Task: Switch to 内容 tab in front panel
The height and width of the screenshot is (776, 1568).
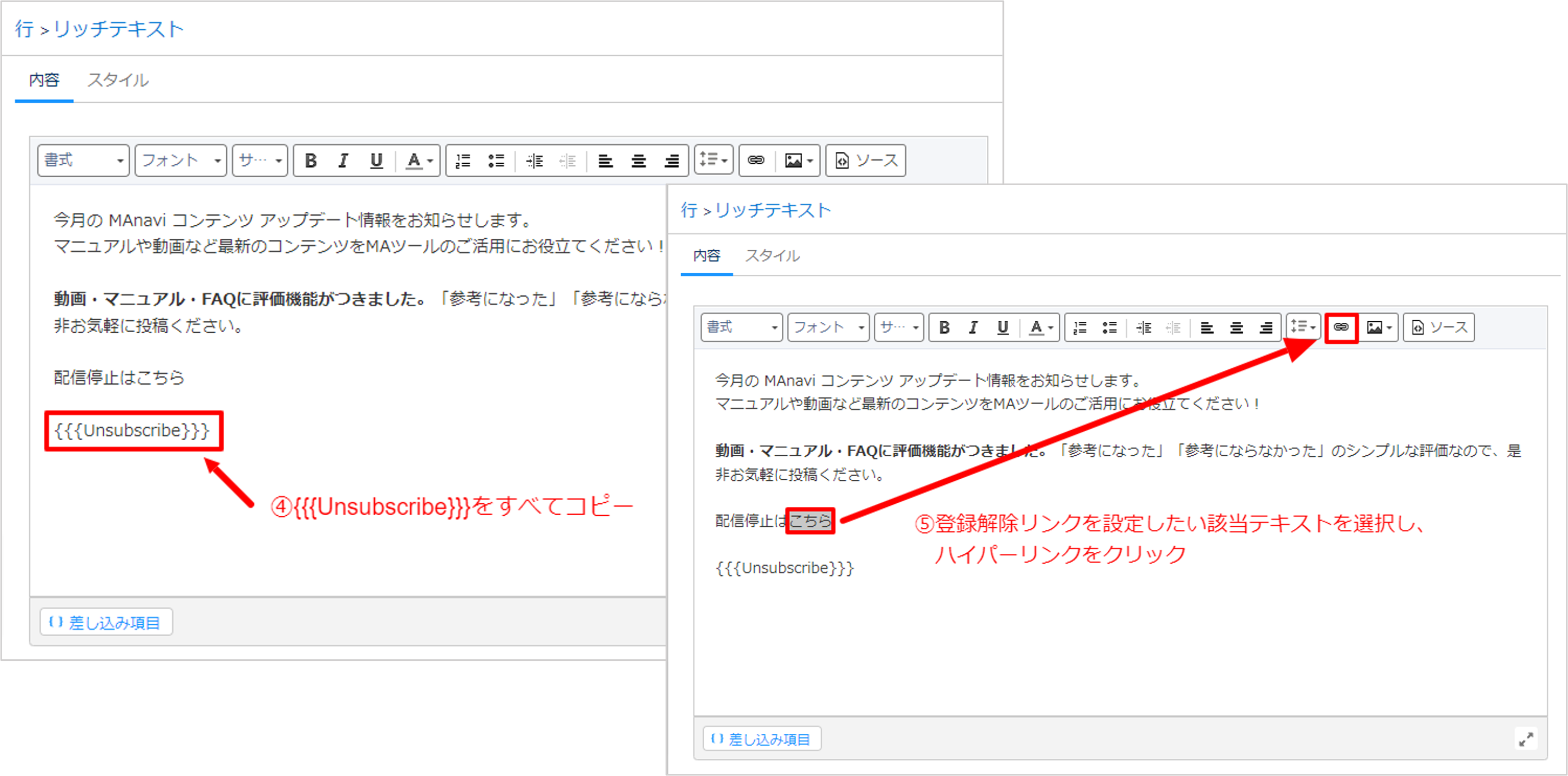Action: pos(707,256)
